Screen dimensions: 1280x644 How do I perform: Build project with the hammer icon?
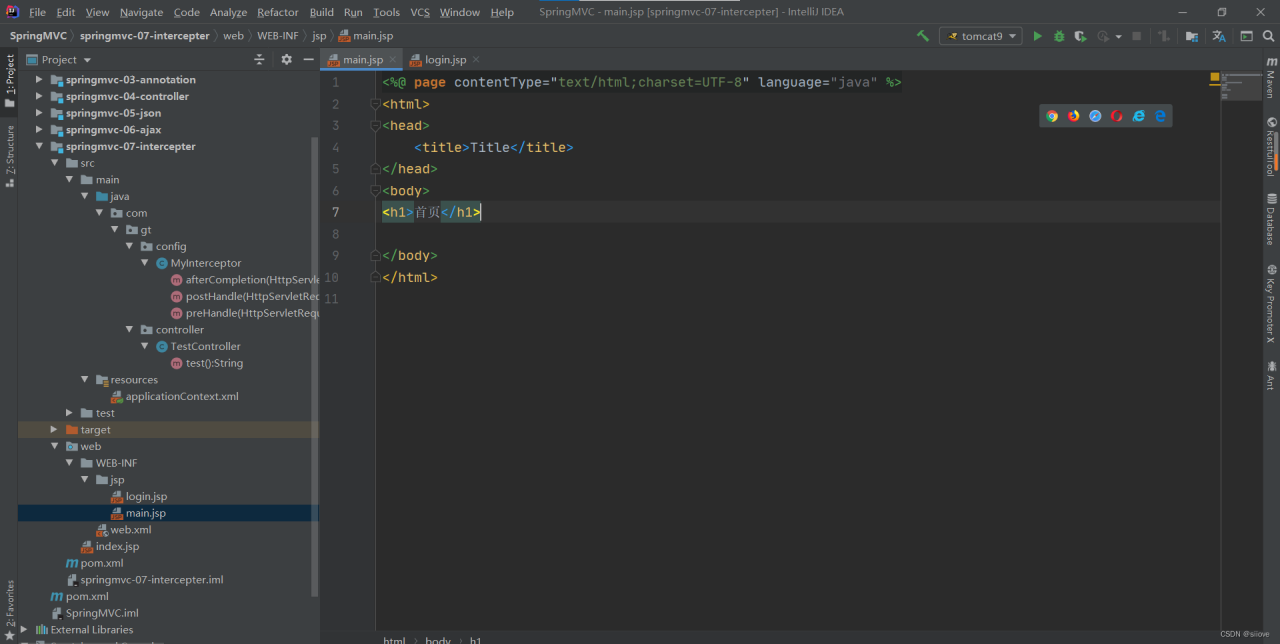click(922, 36)
